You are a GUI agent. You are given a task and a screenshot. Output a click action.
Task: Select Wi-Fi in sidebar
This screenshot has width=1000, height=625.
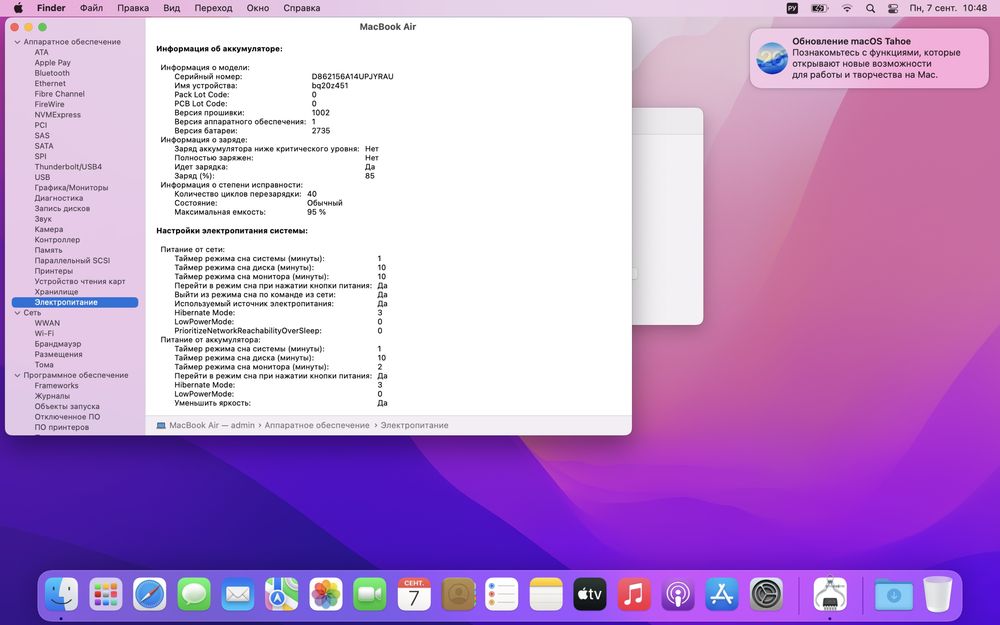tap(44, 334)
